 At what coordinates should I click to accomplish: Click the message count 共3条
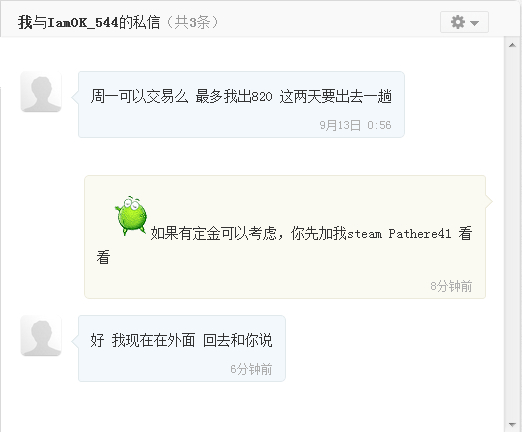click(x=193, y=23)
